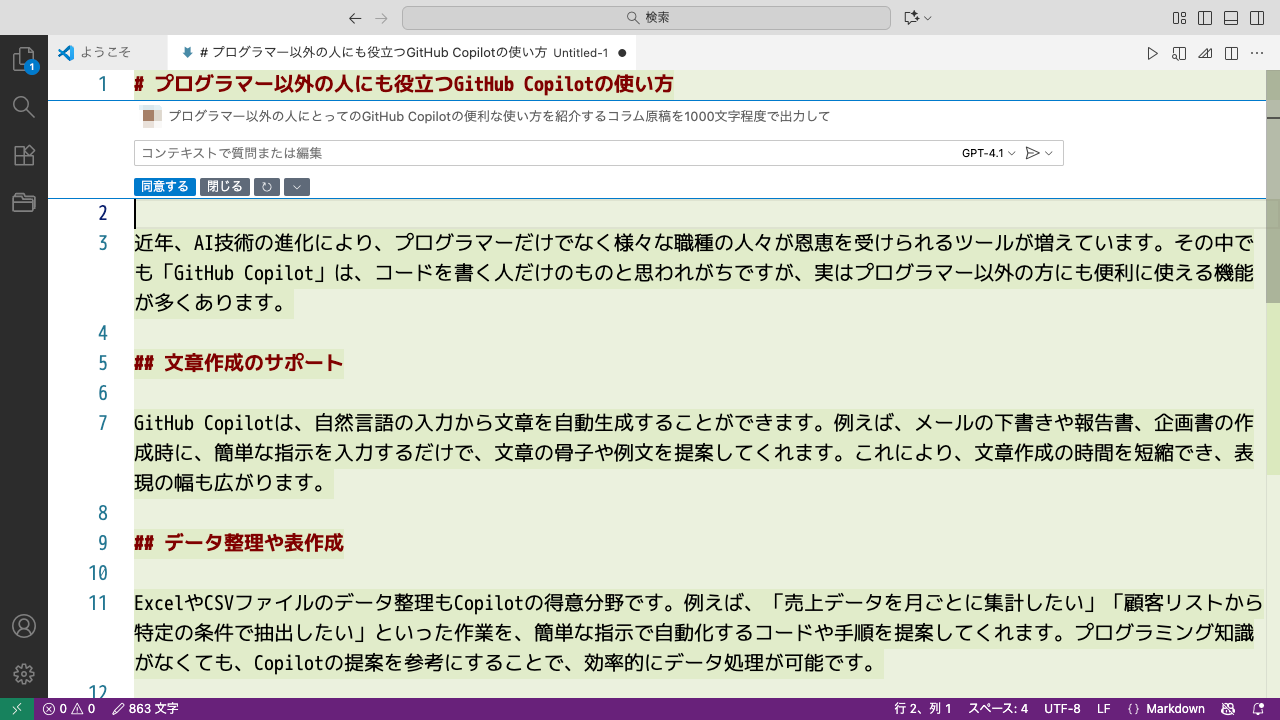Click the Run play icon in editor toolbar
This screenshot has height=720, width=1280.
pyautogui.click(x=1152, y=53)
